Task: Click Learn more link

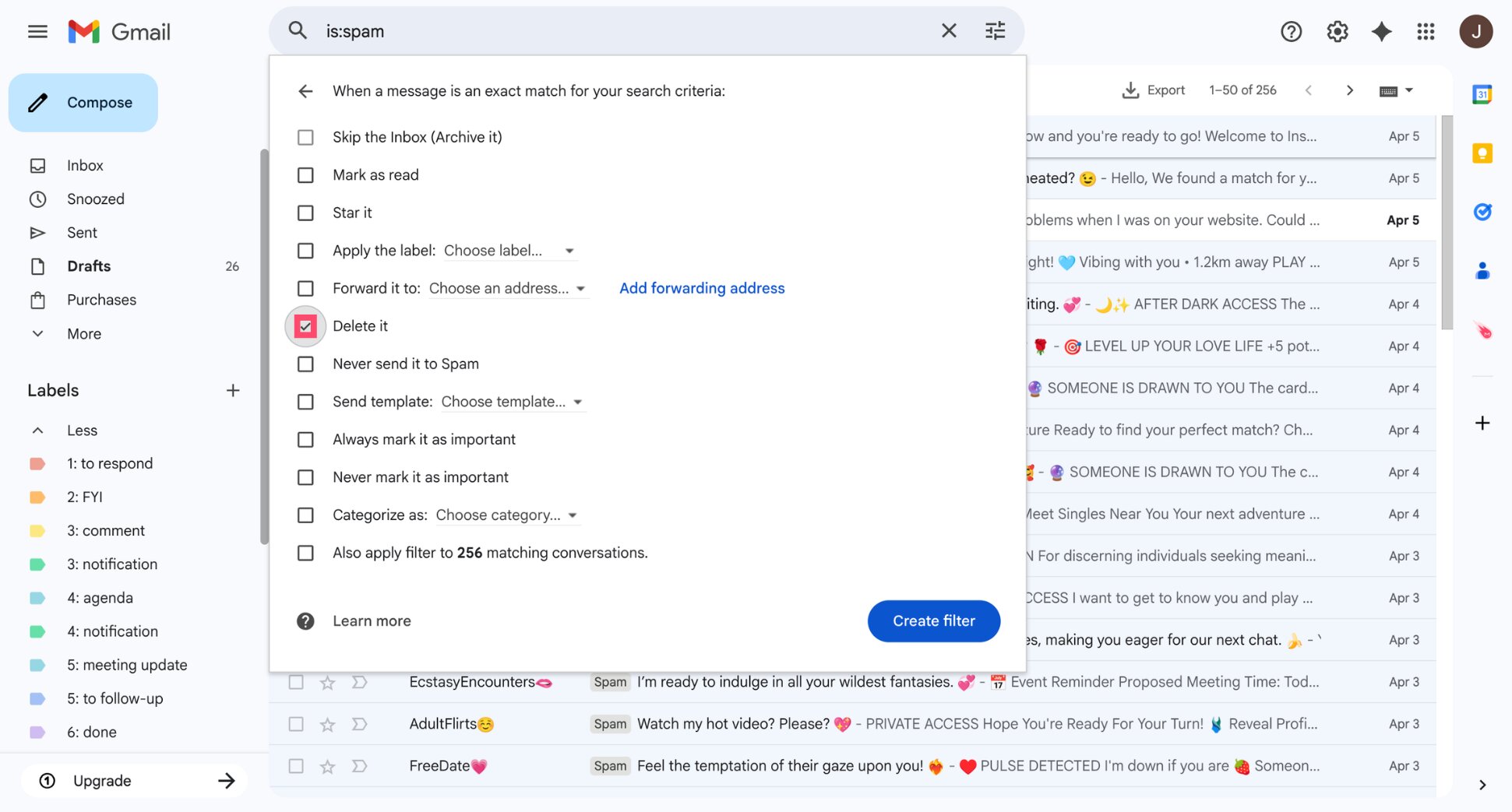Action: pyautogui.click(x=372, y=621)
